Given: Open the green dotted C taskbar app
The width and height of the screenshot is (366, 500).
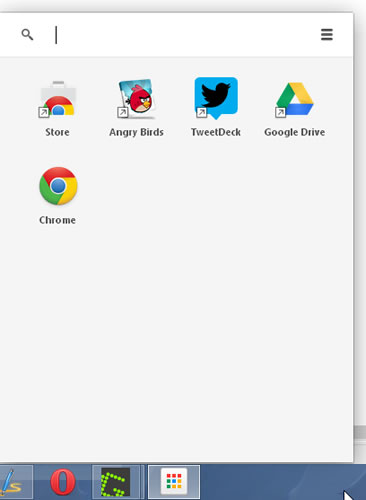Looking at the screenshot, I should click(x=115, y=482).
